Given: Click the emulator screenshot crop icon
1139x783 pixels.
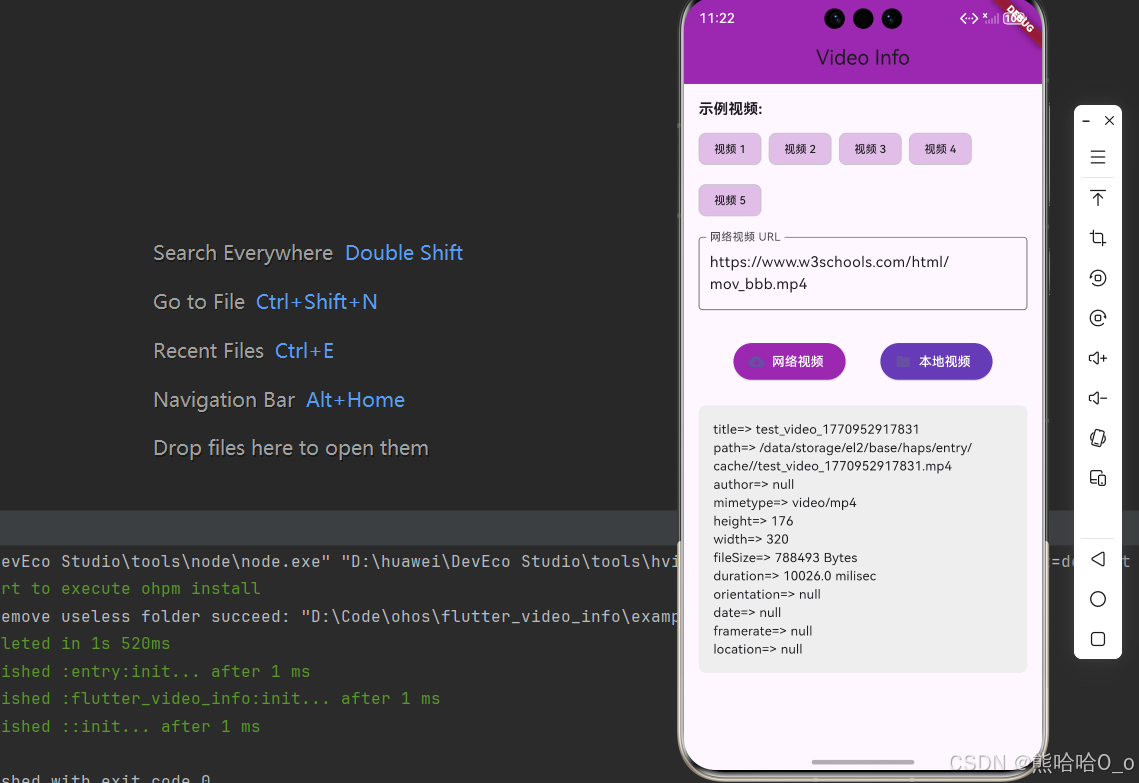Looking at the screenshot, I should tap(1098, 238).
